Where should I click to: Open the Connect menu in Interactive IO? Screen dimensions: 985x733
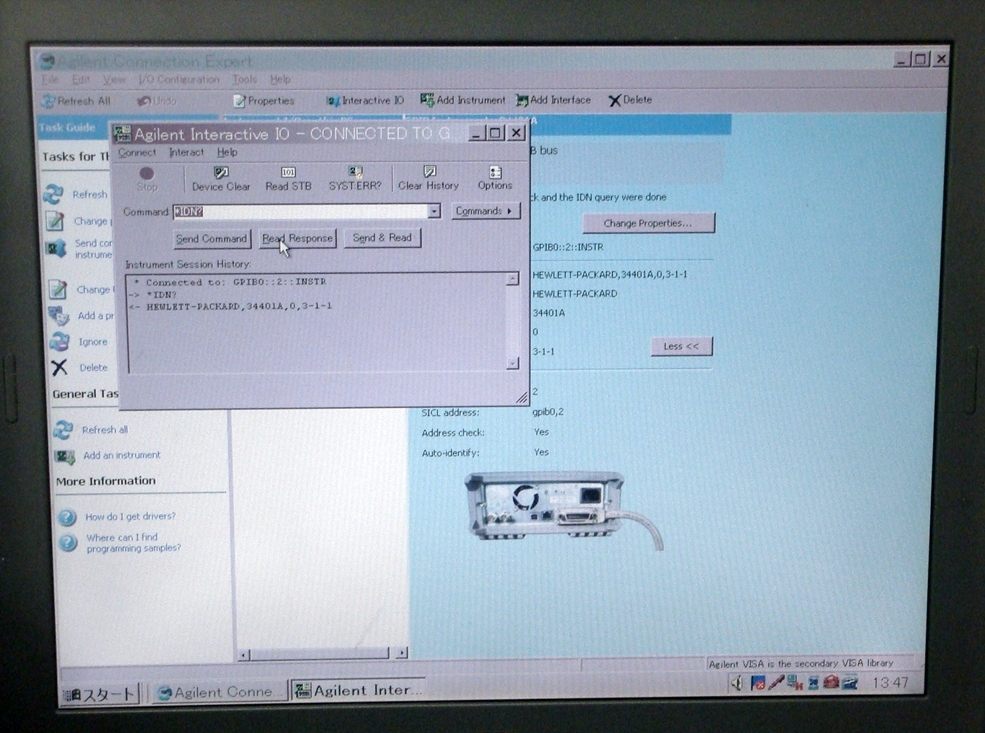pyautogui.click(x=137, y=153)
